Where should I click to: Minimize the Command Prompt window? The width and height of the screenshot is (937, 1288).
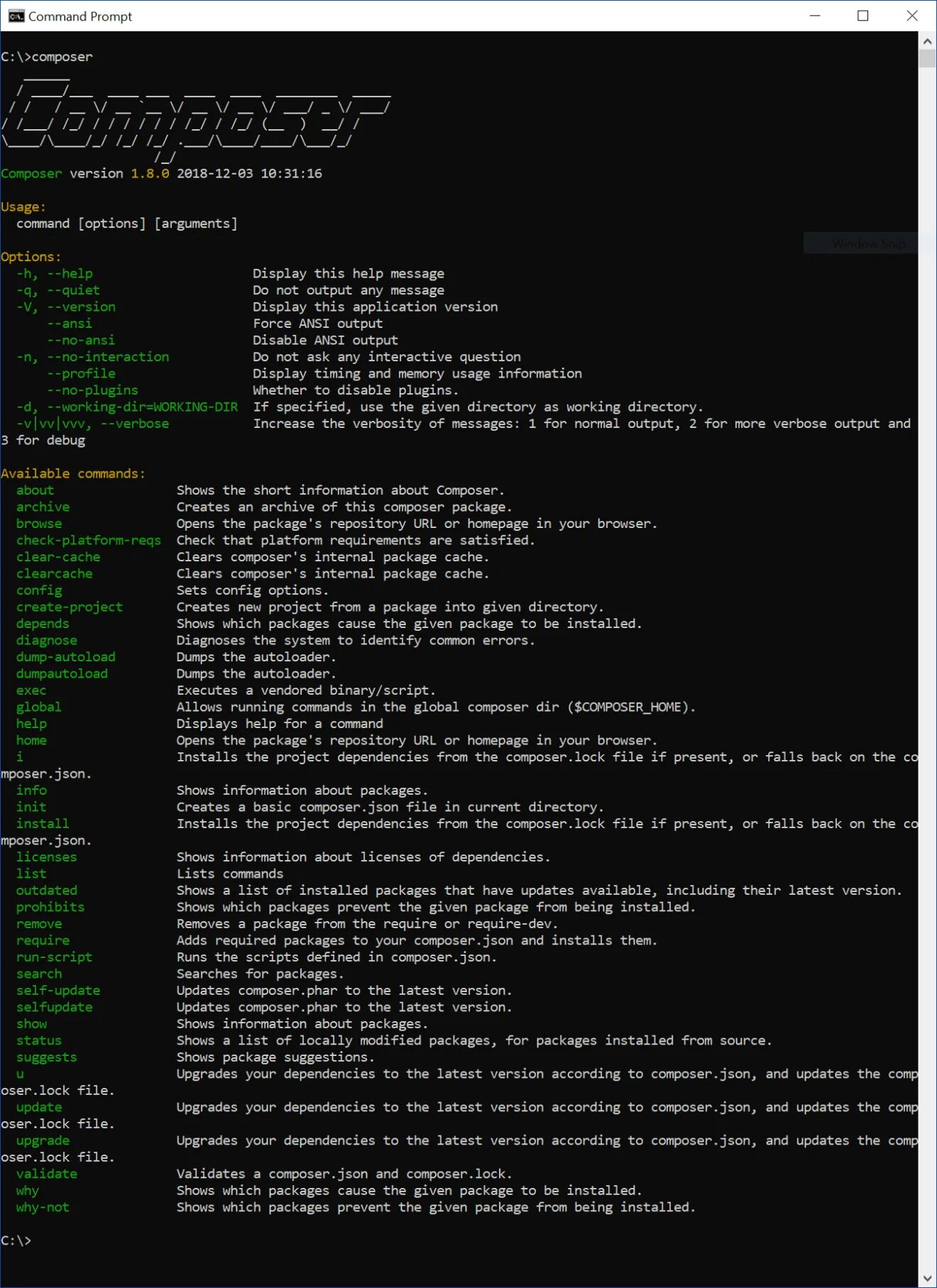[815, 16]
